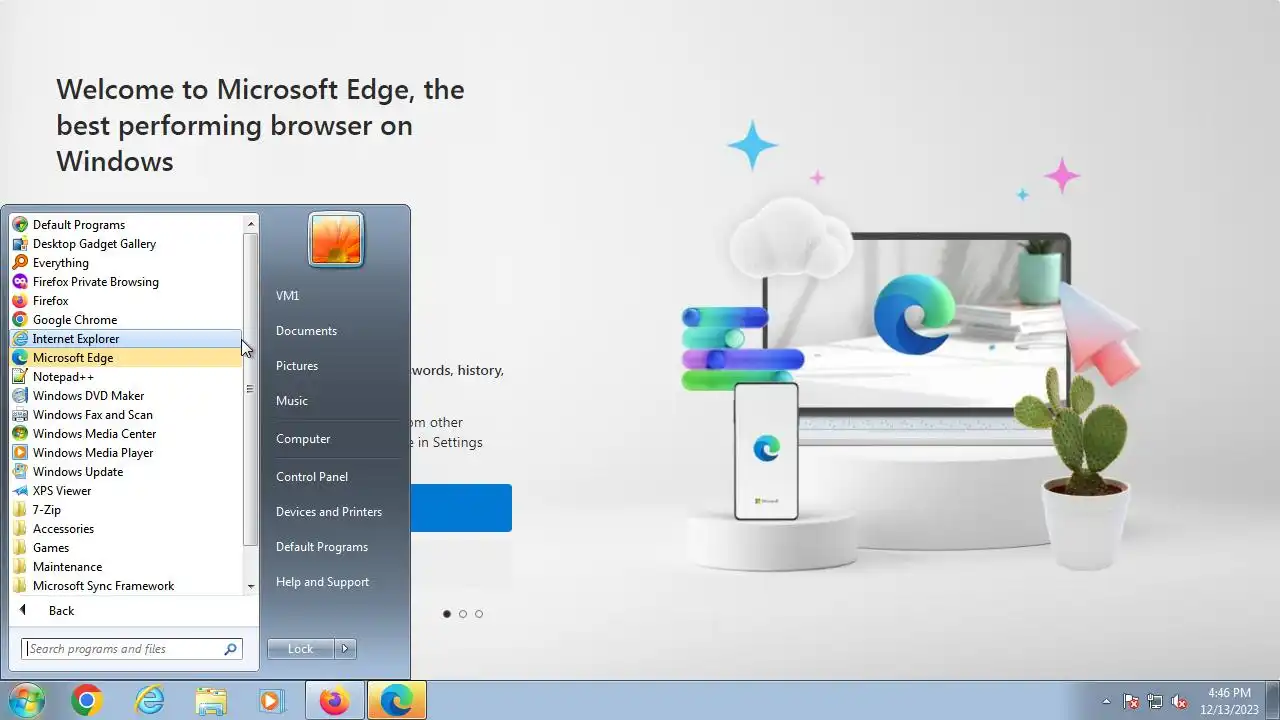Click the Default Programs icon in programs list
Screen dimensions: 1280x720
click(19, 225)
